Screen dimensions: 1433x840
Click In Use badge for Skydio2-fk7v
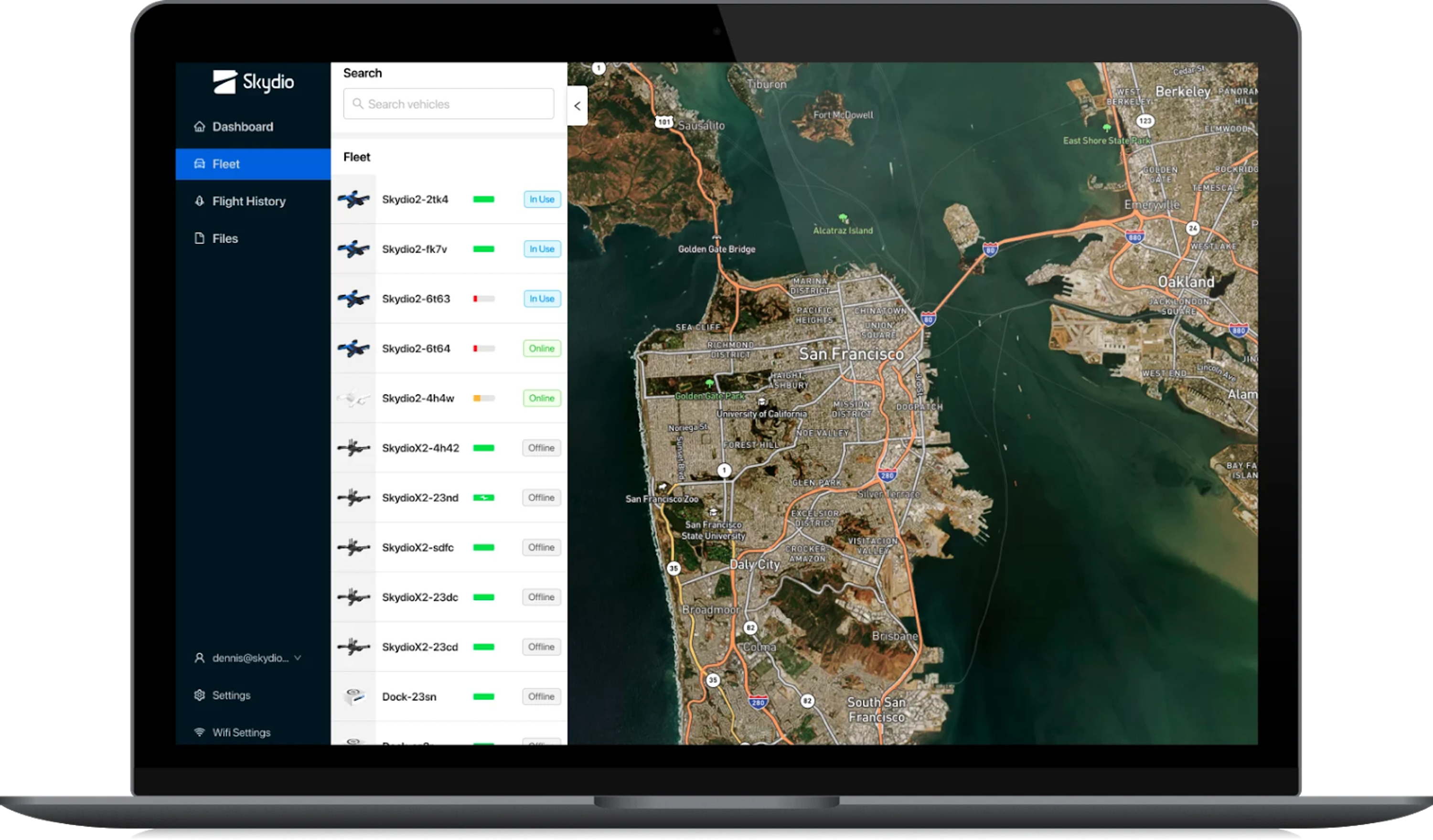[x=541, y=249]
